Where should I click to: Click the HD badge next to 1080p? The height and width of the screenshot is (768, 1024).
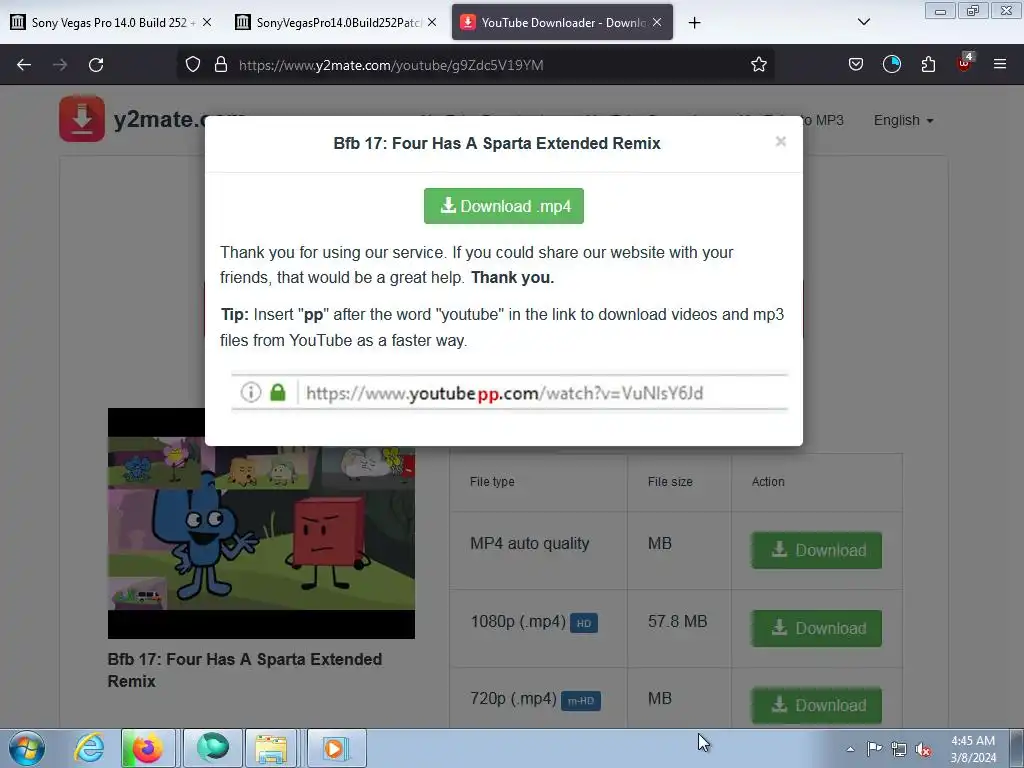584,623
